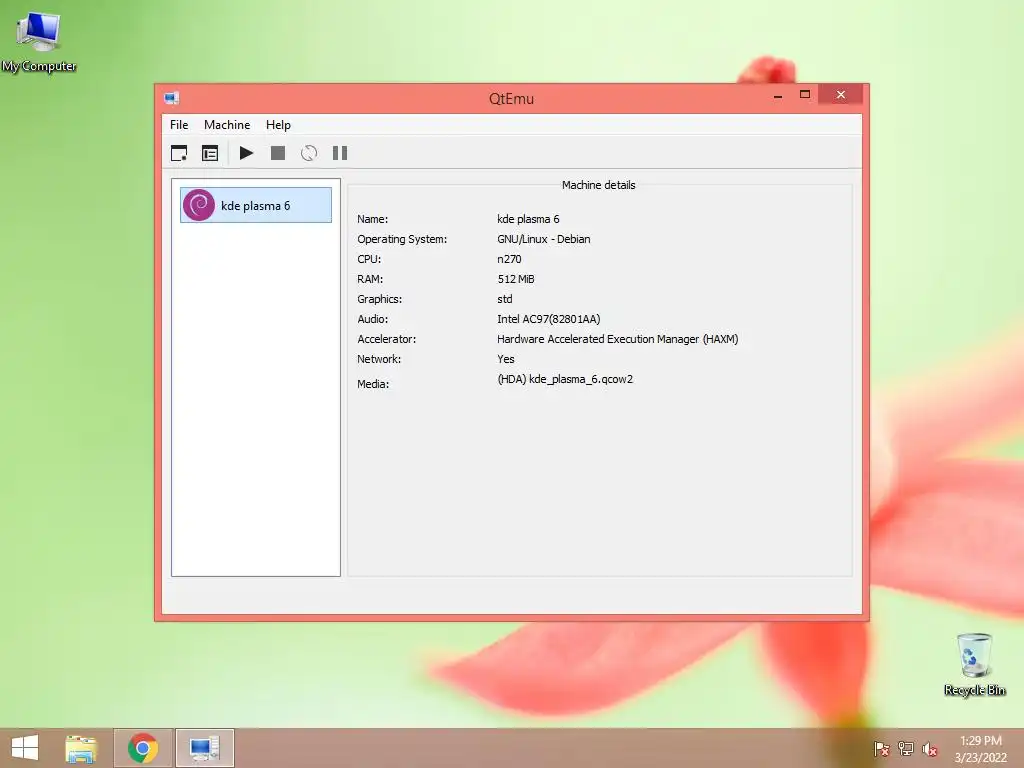Close the QtEmu window
The image size is (1024, 768).
[840, 95]
